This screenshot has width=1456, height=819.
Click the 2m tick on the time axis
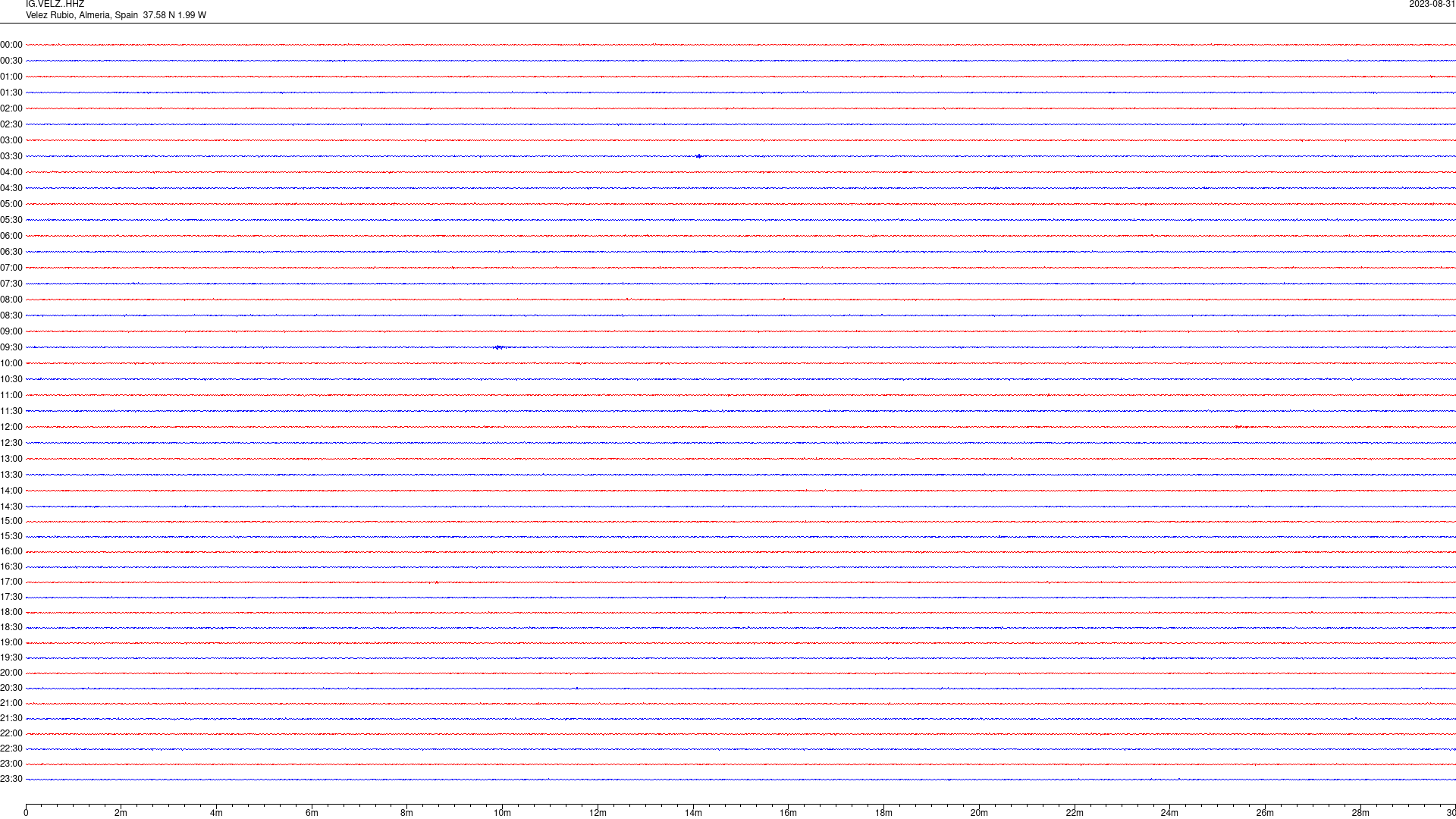coord(121,813)
